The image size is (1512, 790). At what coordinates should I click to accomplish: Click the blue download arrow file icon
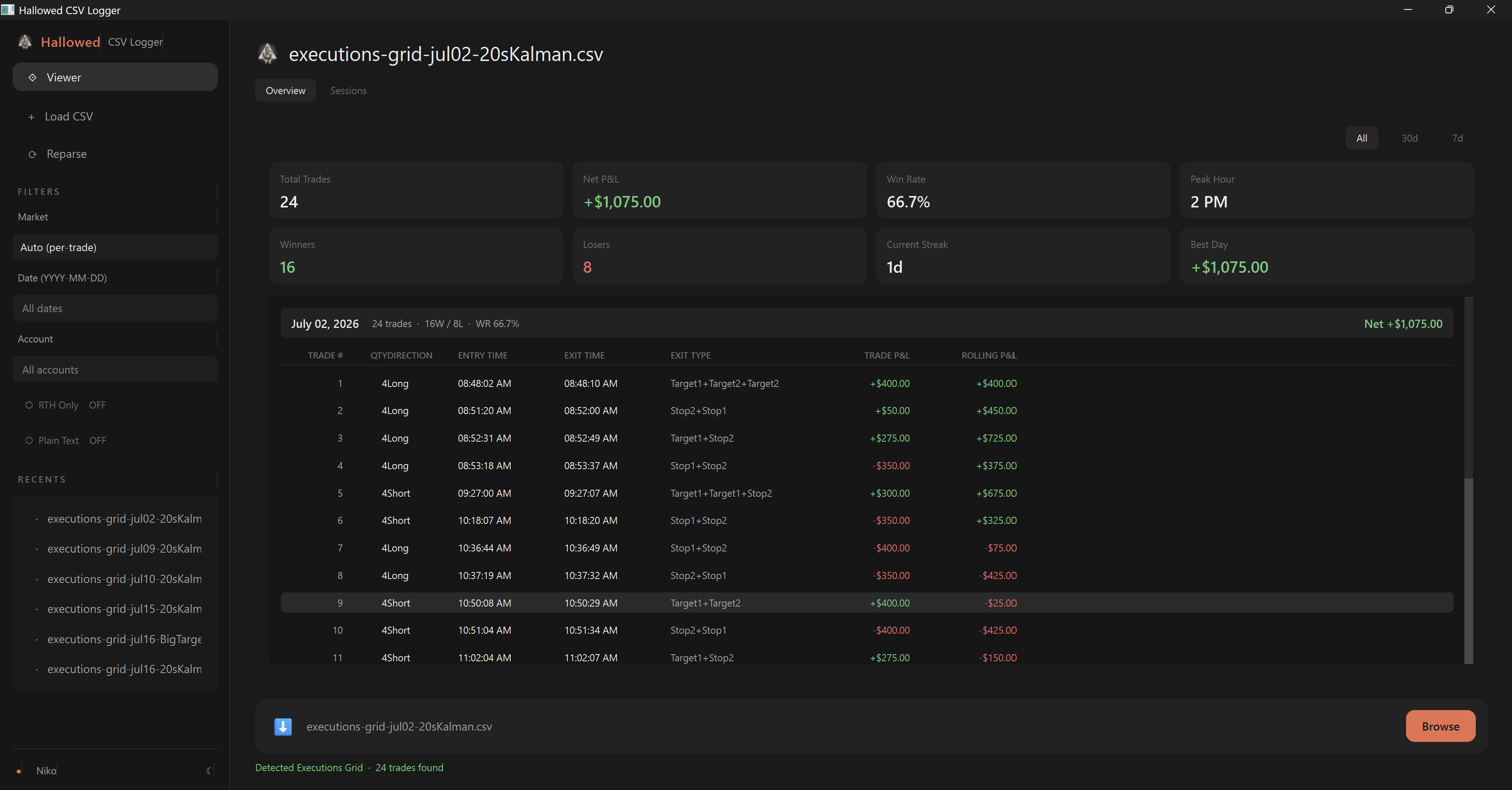point(283,727)
